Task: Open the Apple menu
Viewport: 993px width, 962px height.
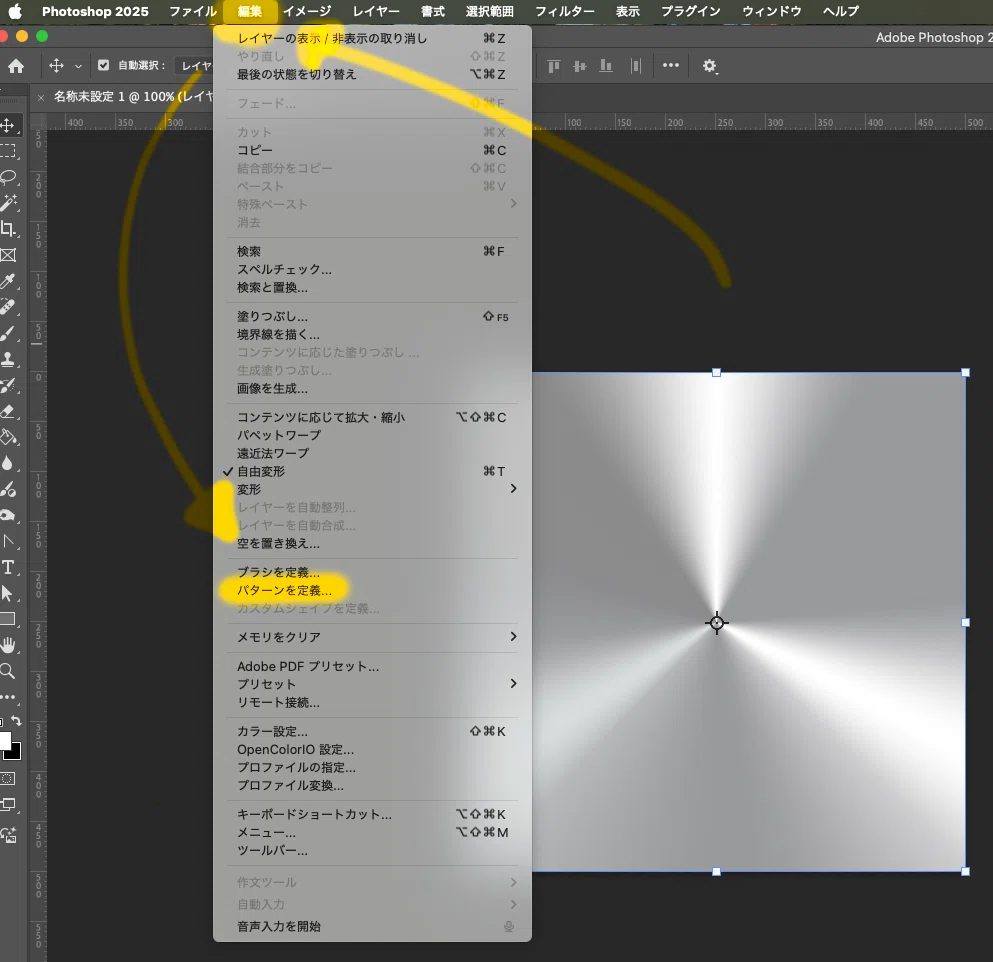Action: coord(15,11)
